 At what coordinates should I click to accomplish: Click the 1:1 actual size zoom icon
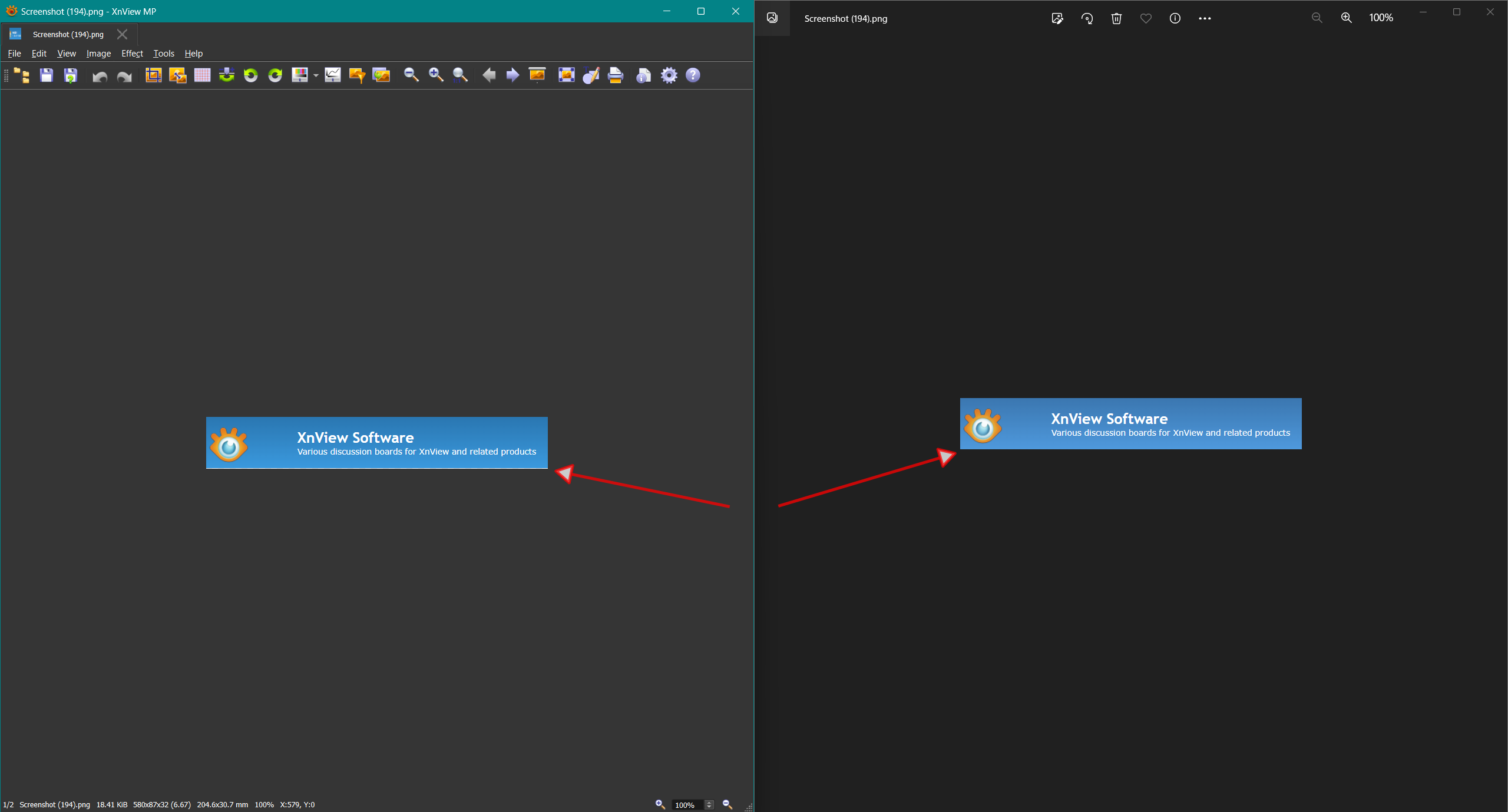point(461,75)
